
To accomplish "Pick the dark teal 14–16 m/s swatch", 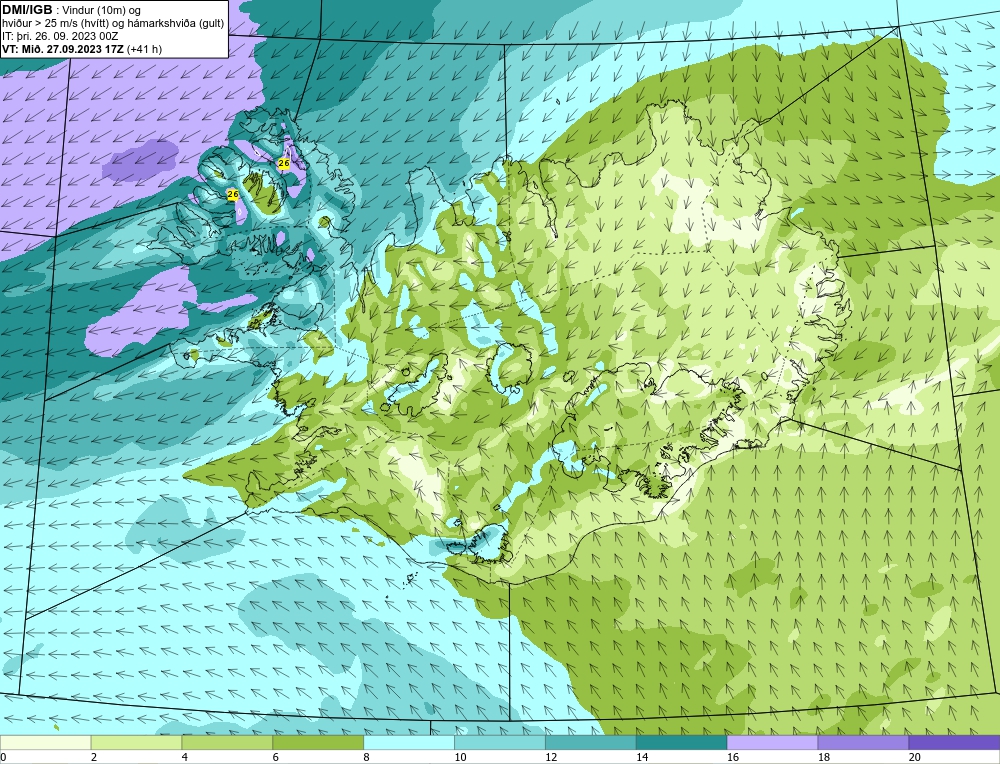I will (x=681, y=742).
